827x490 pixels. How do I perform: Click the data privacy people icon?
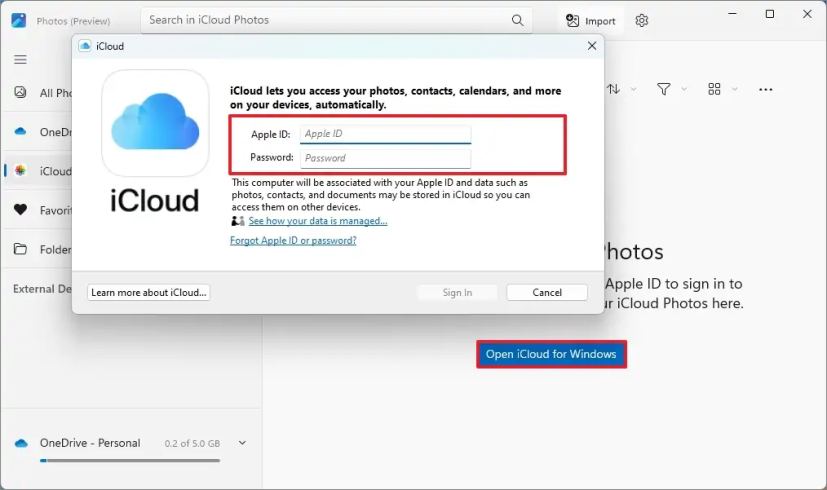pos(238,220)
